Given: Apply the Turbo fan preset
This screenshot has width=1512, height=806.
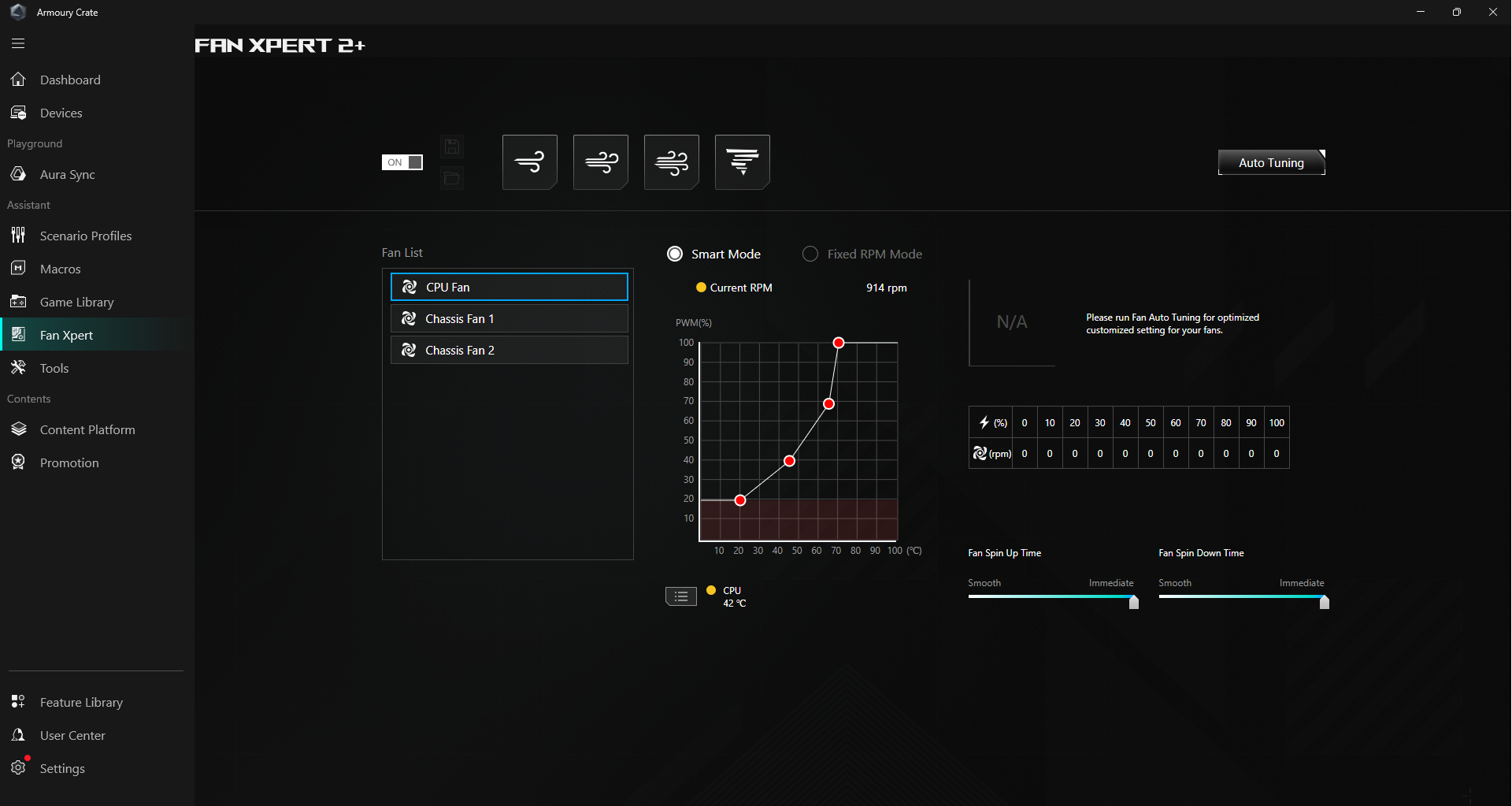Looking at the screenshot, I should point(671,162).
